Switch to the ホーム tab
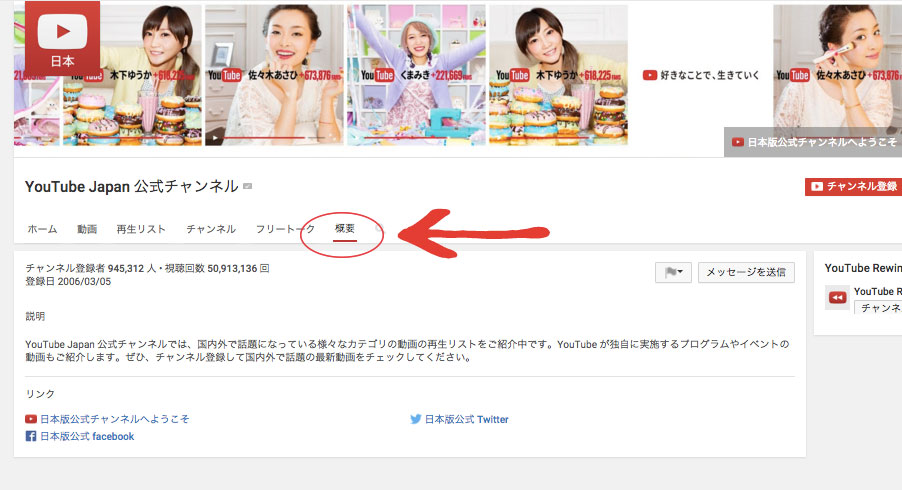Image resolution: width=902 pixels, height=490 pixels. [x=43, y=229]
